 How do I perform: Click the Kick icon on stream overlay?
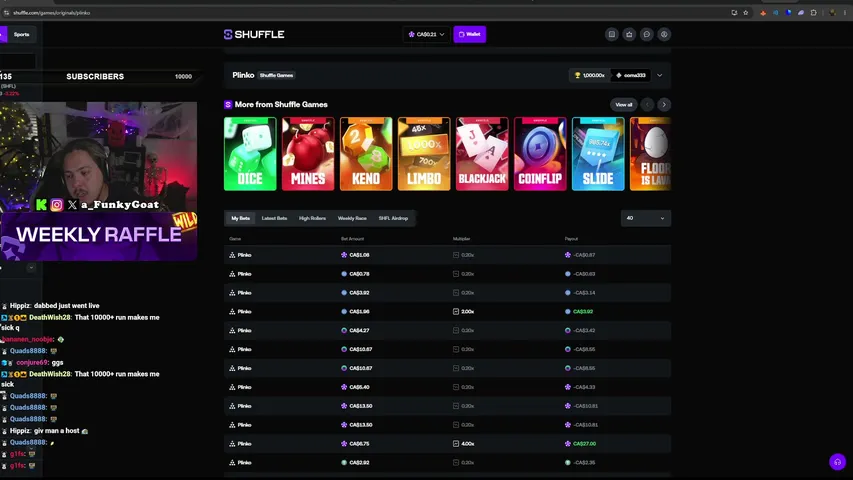41,205
